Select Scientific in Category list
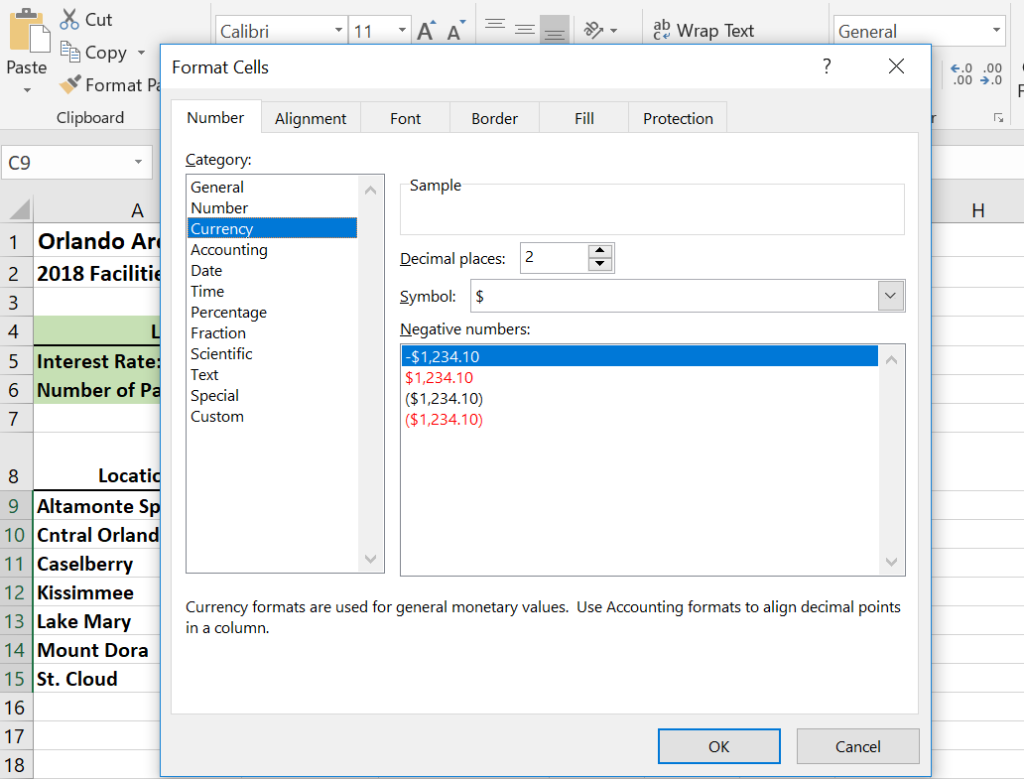The image size is (1024, 779). tap(272, 354)
